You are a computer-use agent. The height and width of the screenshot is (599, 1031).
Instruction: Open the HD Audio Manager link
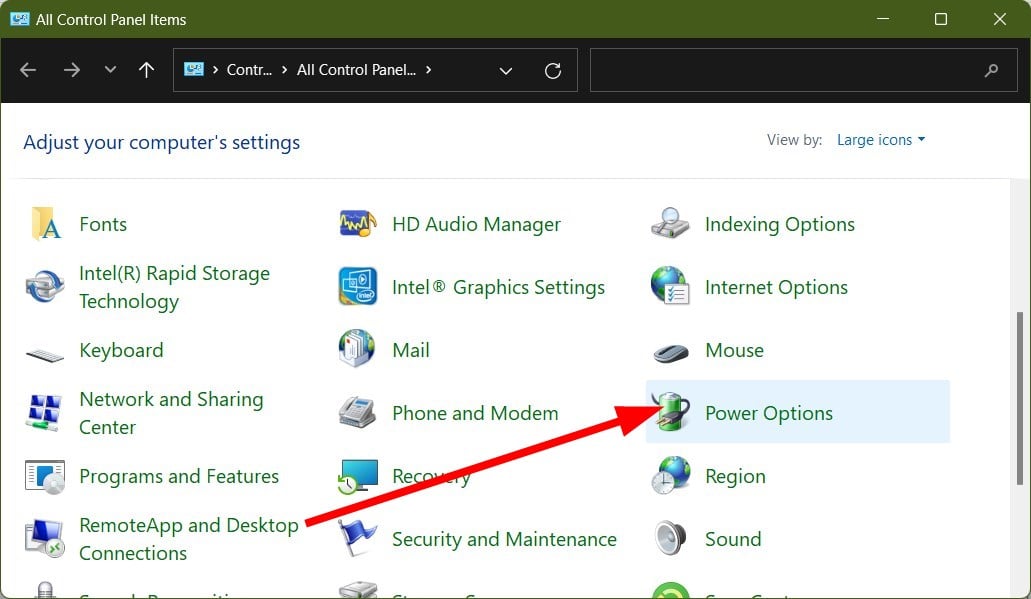pos(476,224)
